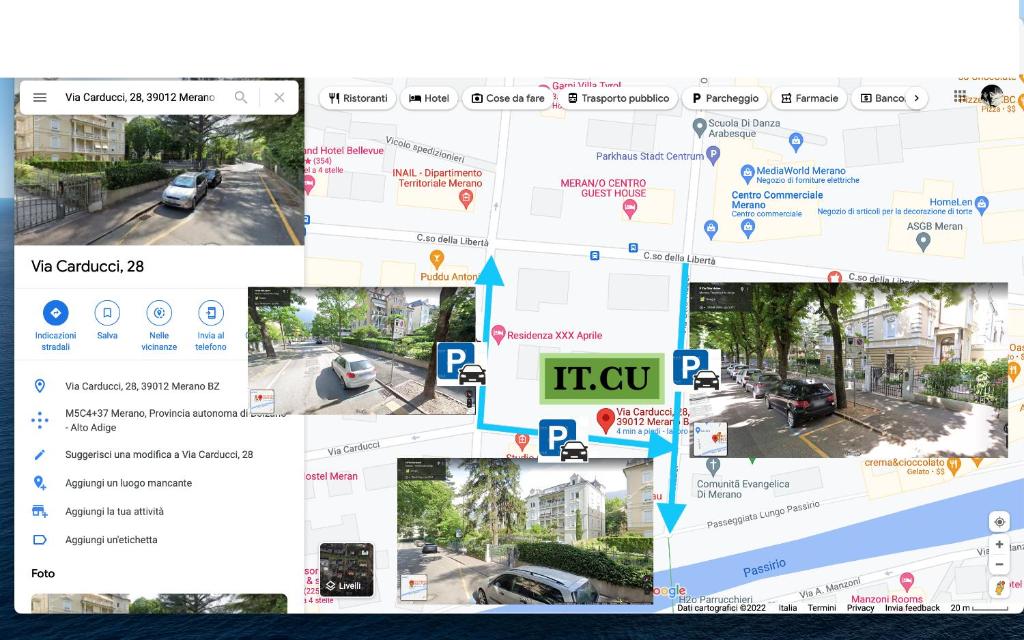
Task: Select Comunità Evangelica Di Merano marker
Action: pyautogui.click(x=713, y=466)
